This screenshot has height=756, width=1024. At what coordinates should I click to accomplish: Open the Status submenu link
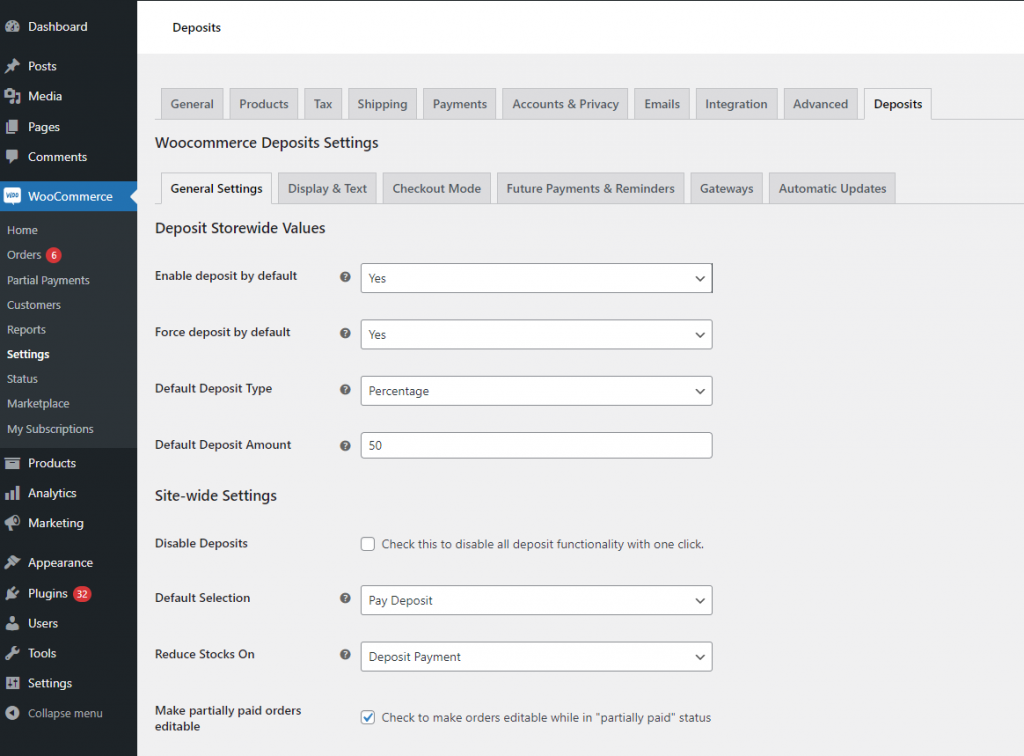tap(22, 379)
